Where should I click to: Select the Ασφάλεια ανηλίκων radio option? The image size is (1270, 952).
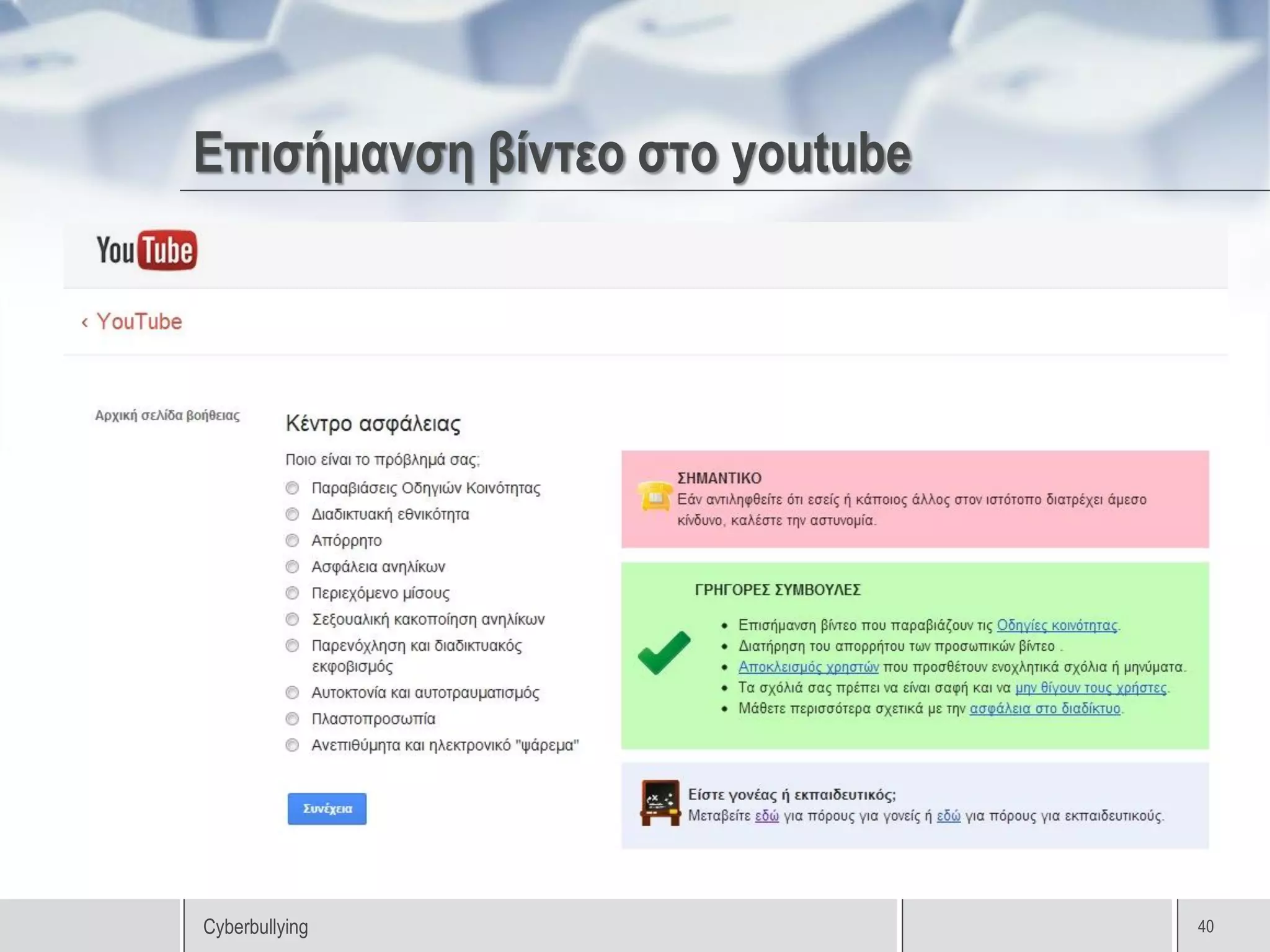click(292, 567)
